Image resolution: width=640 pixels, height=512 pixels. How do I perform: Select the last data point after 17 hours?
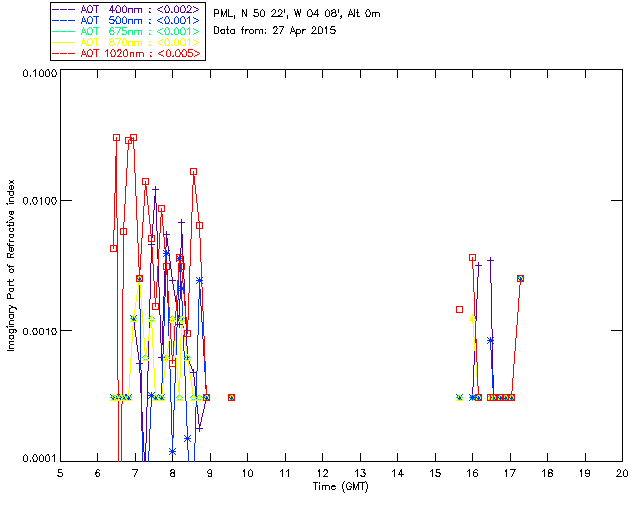coord(520,278)
